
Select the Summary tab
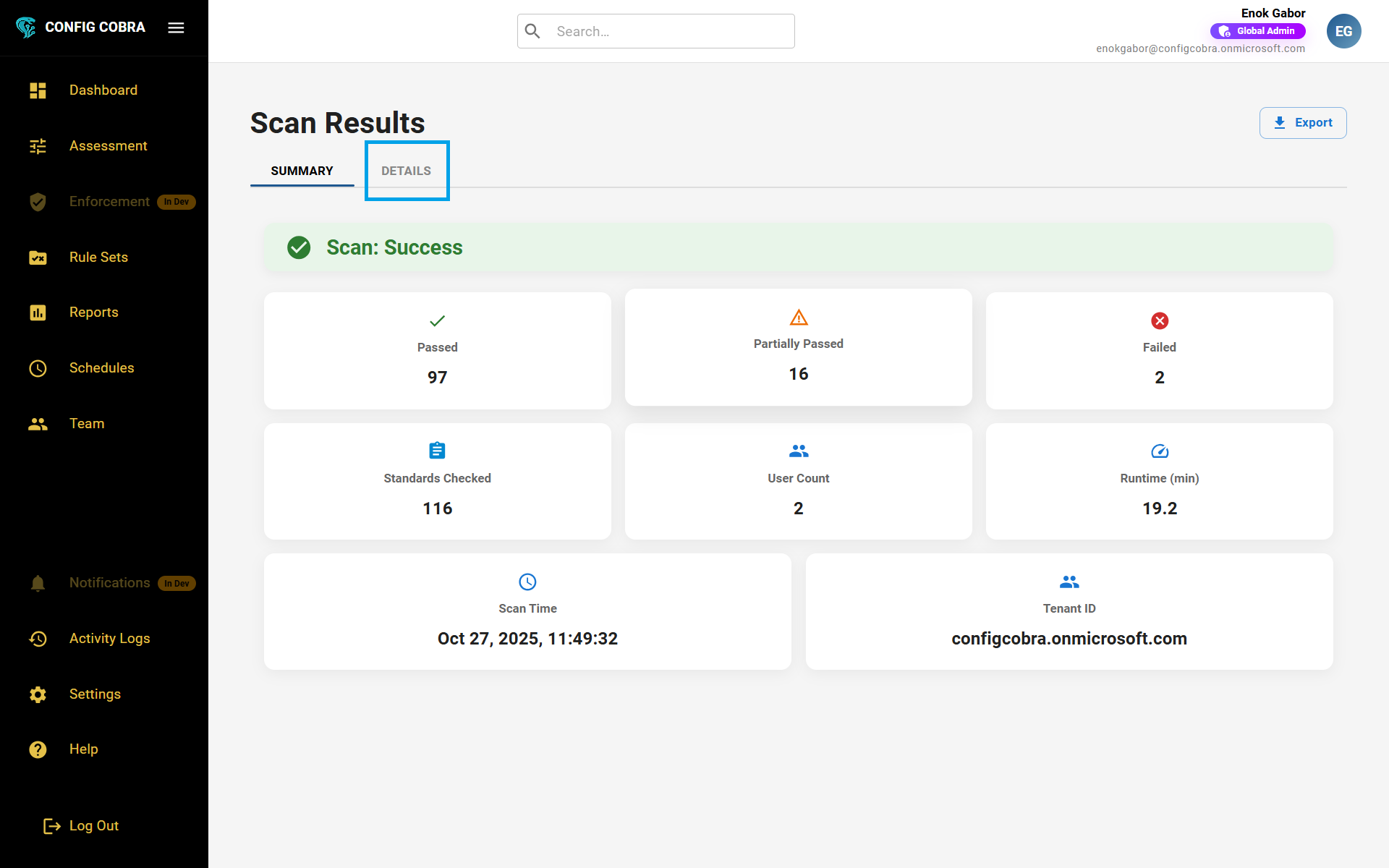click(302, 171)
